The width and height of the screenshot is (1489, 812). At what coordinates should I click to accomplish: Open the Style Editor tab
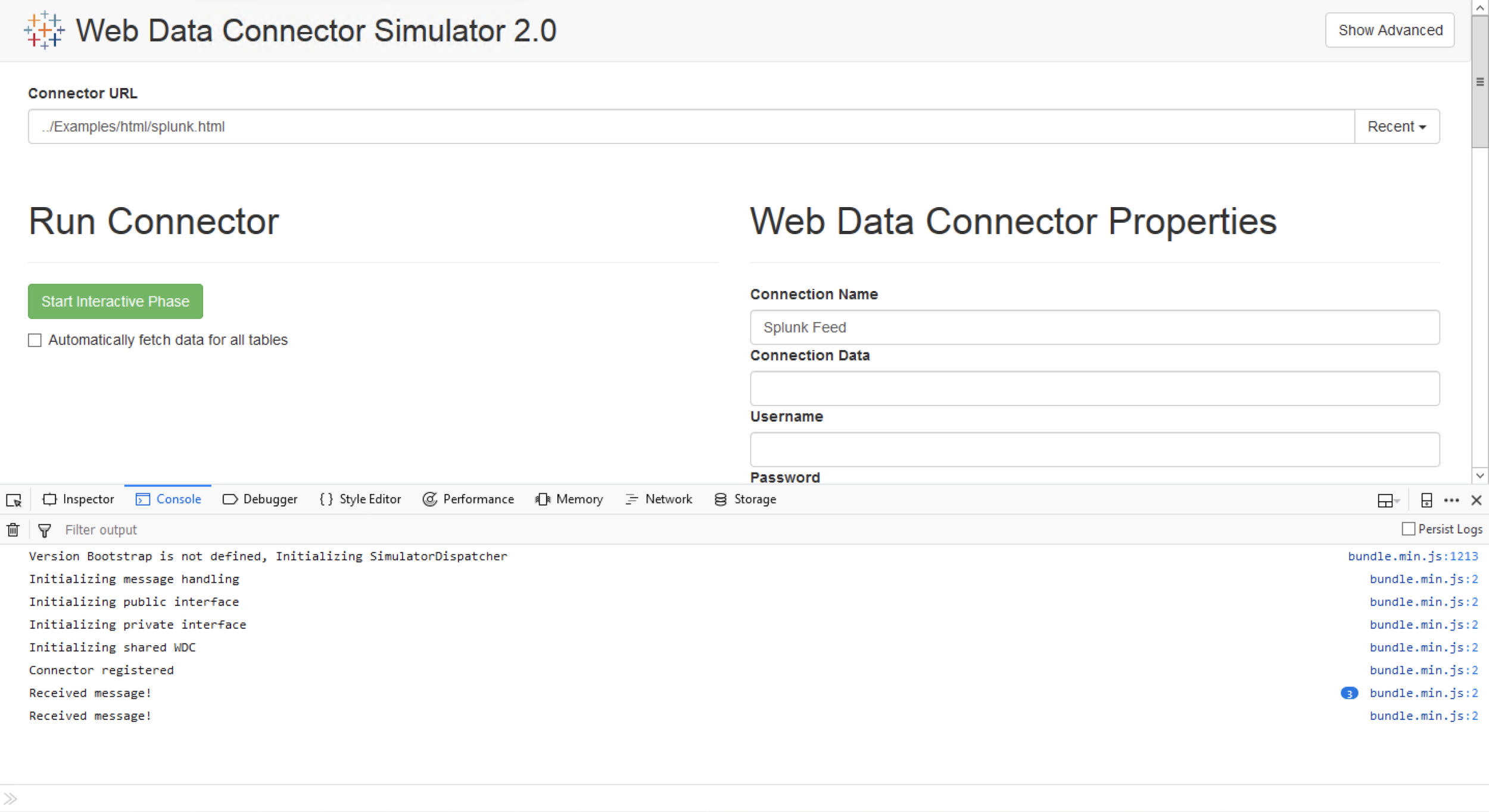tap(360, 499)
